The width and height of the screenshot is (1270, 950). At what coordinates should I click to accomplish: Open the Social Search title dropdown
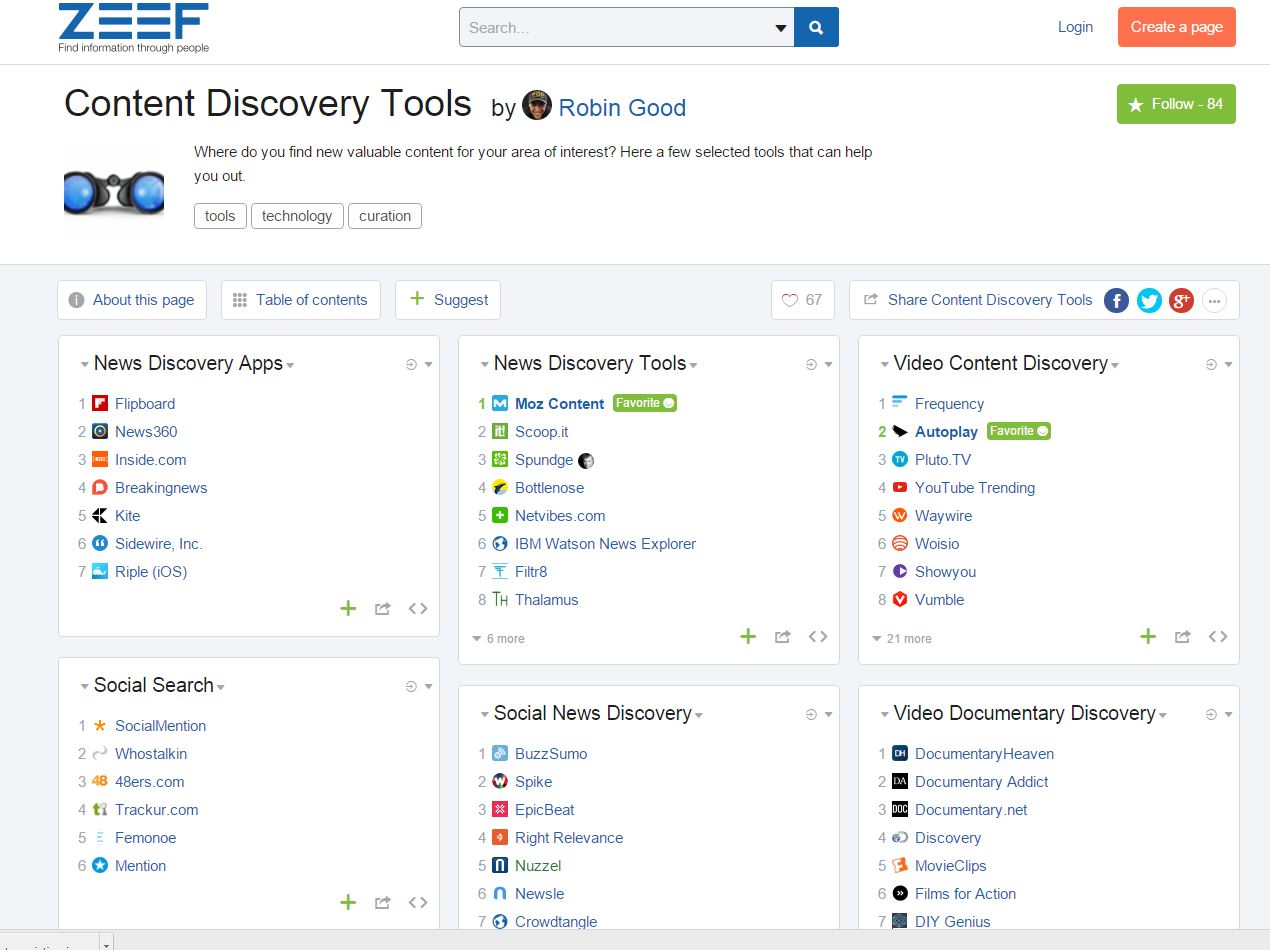click(221, 687)
